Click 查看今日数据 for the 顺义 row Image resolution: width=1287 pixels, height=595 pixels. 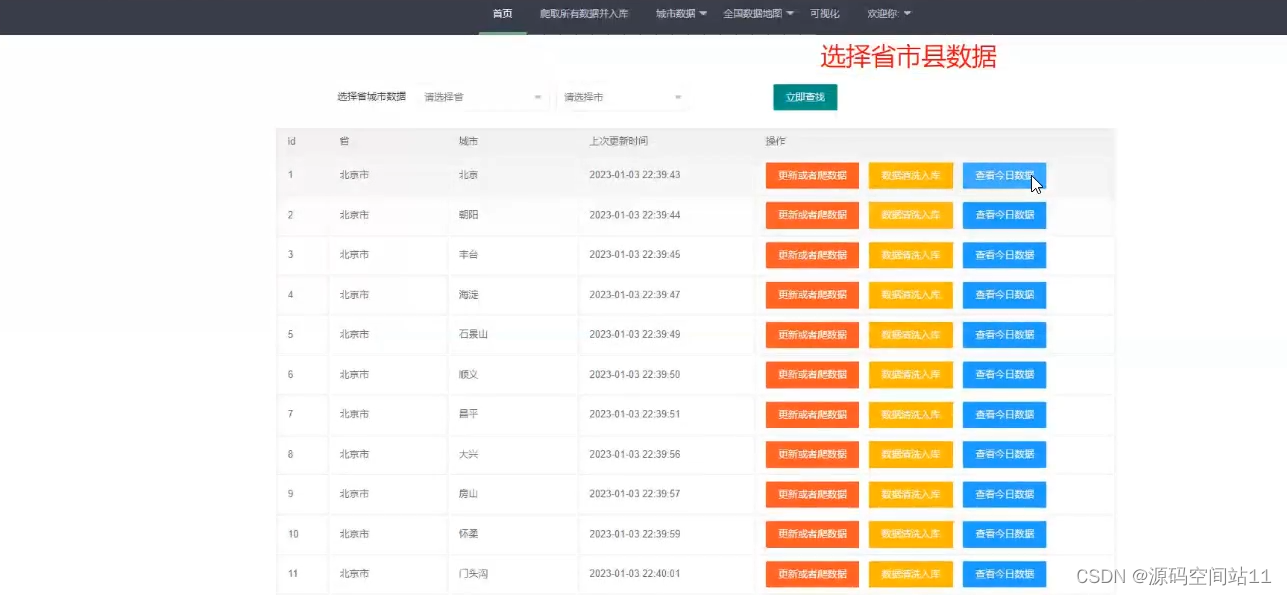pos(1004,375)
